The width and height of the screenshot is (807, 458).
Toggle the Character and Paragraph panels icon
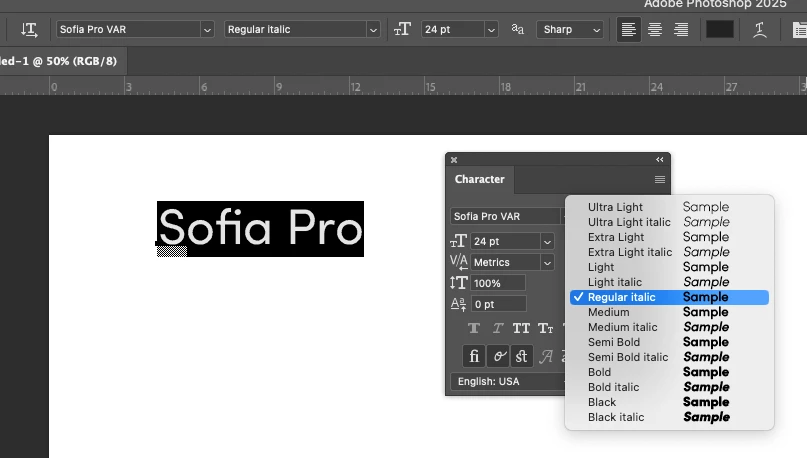point(799,30)
